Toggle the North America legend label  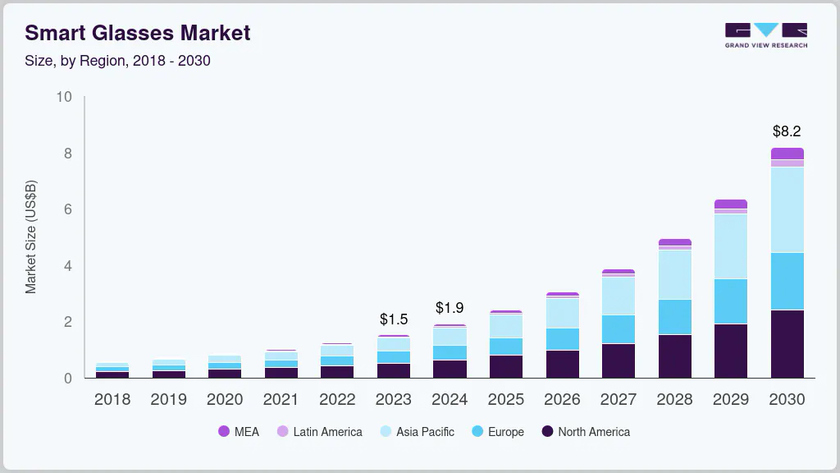coord(593,432)
